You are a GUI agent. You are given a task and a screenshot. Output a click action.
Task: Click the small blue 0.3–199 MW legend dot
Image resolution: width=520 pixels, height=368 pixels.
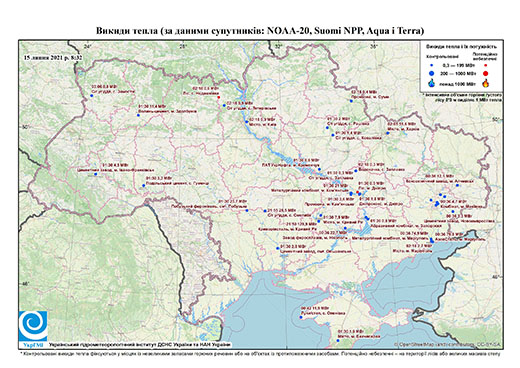point(432,65)
